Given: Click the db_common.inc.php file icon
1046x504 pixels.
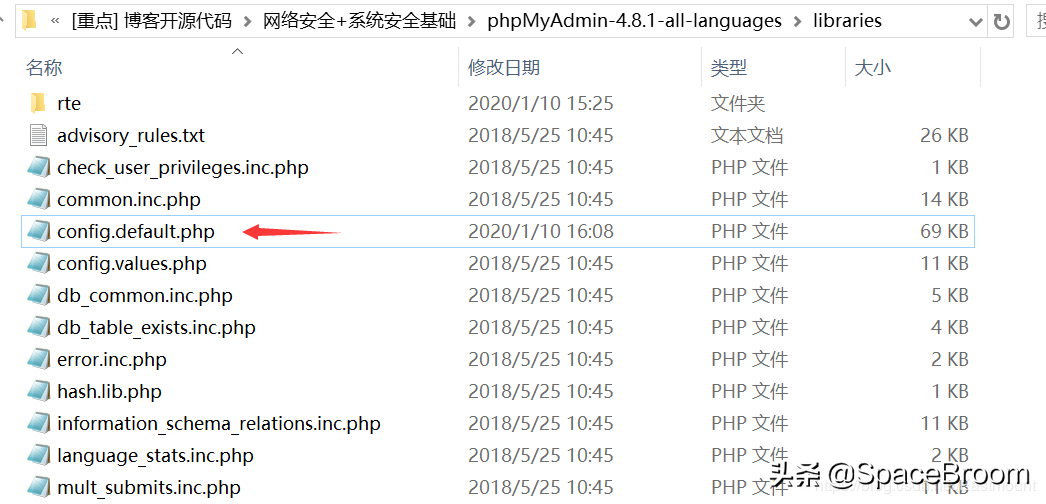Looking at the screenshot, I should pyautogui.click(x=39, y=295).
